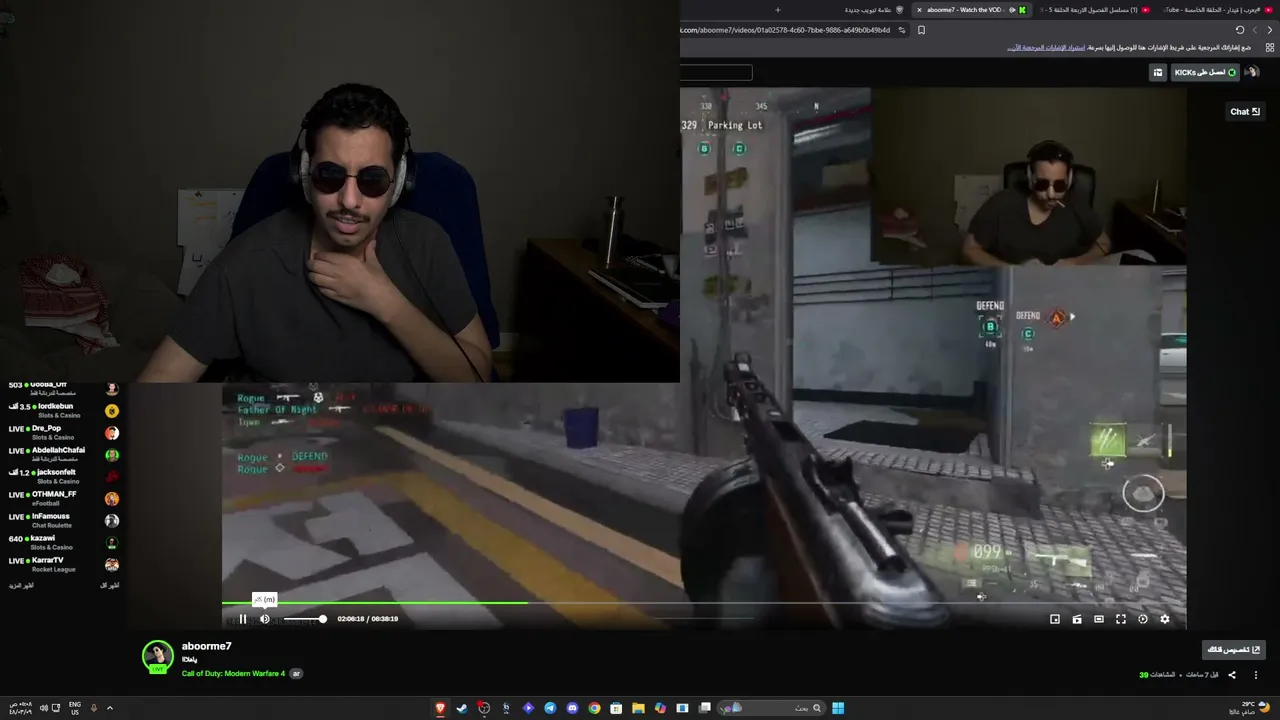Image resolution: width=1280 pixels, height=720 pixels.
Task: Open AbdellahChafai channel in sidebar
Action: click(x=64, y=454)
